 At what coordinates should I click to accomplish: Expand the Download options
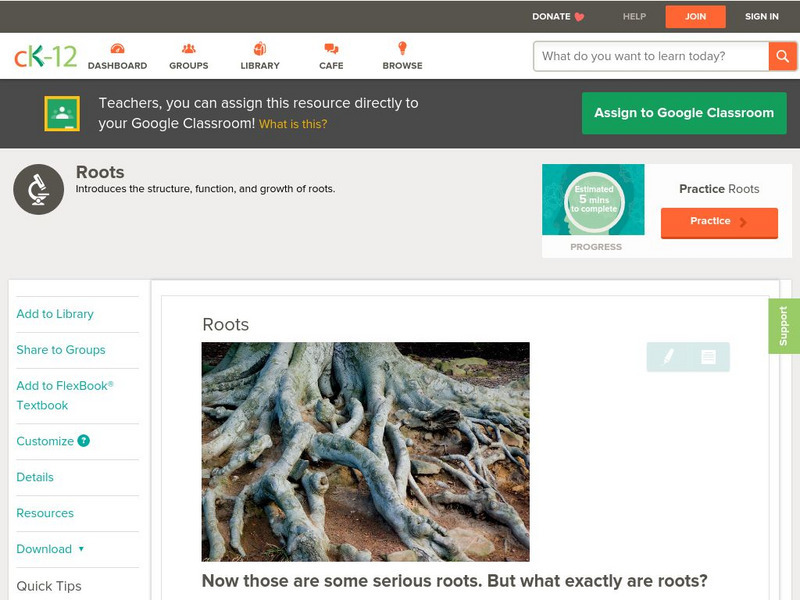pos(46,549)
